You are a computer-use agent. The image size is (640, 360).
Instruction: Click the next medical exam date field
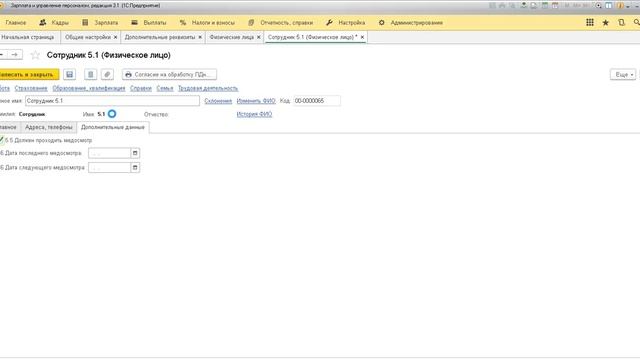109,167
